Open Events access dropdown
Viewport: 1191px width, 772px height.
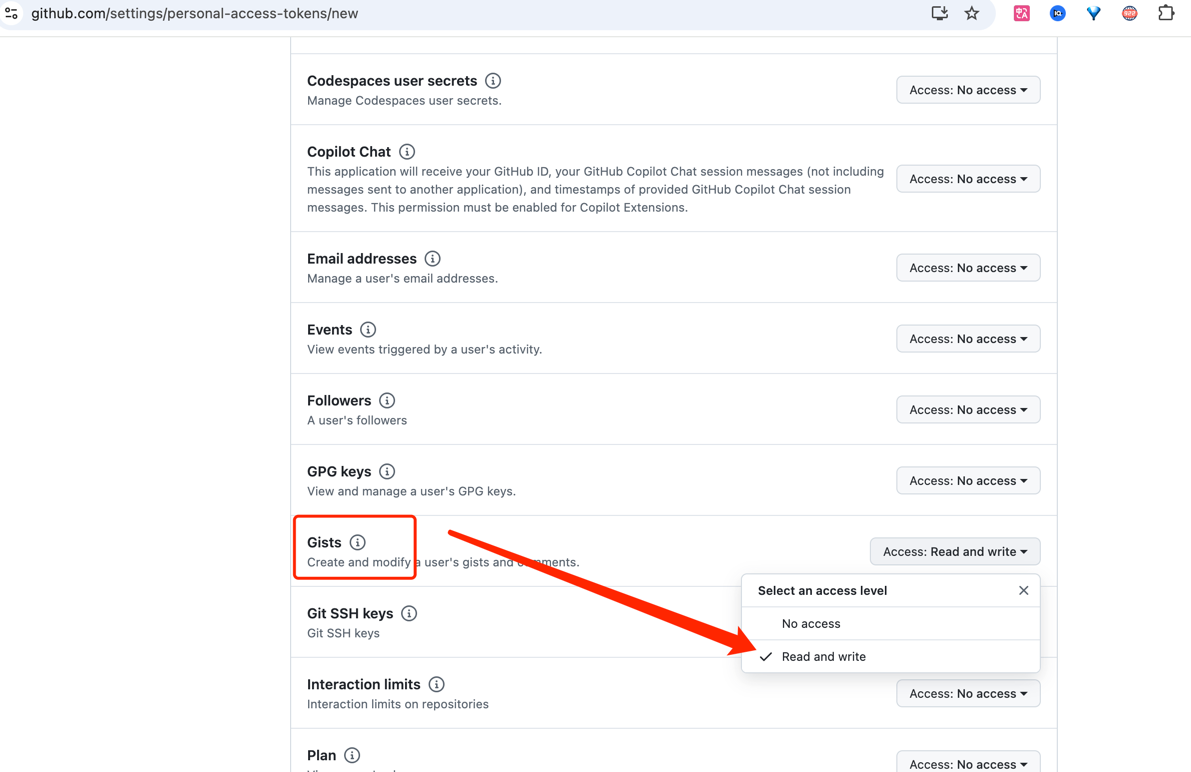[968, 338]
